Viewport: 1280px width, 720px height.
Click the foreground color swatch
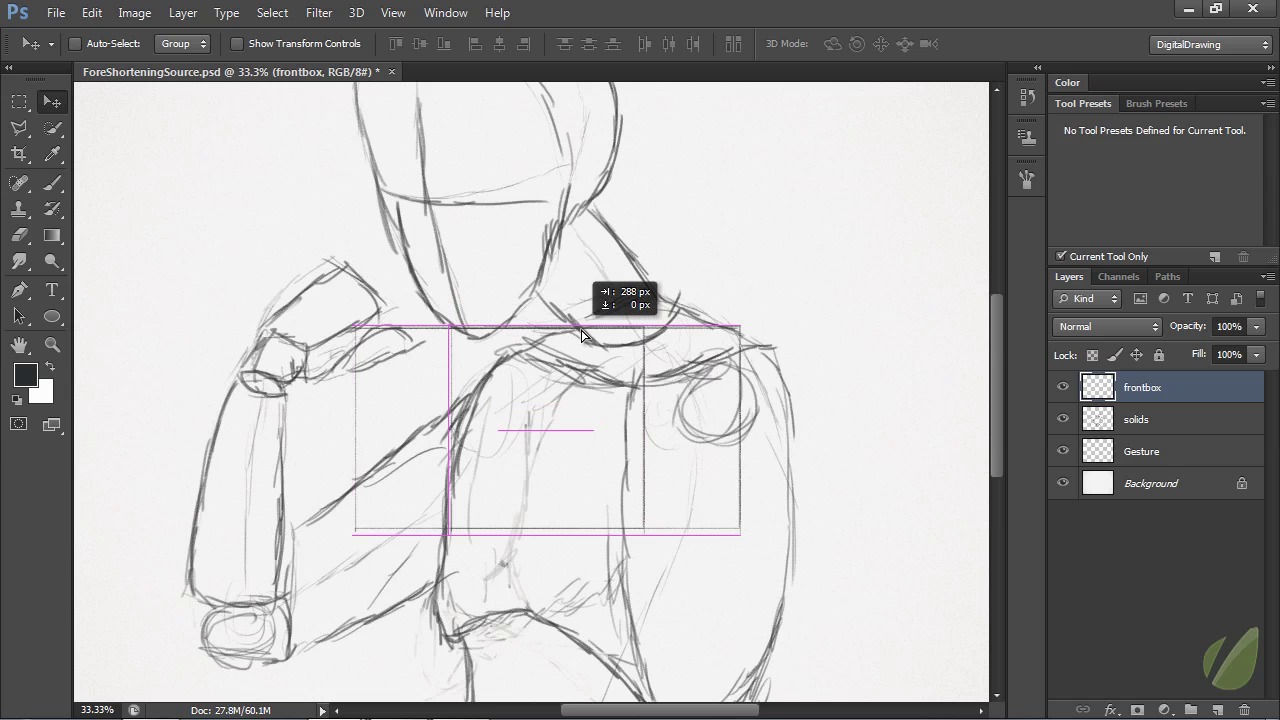[26, 376]
